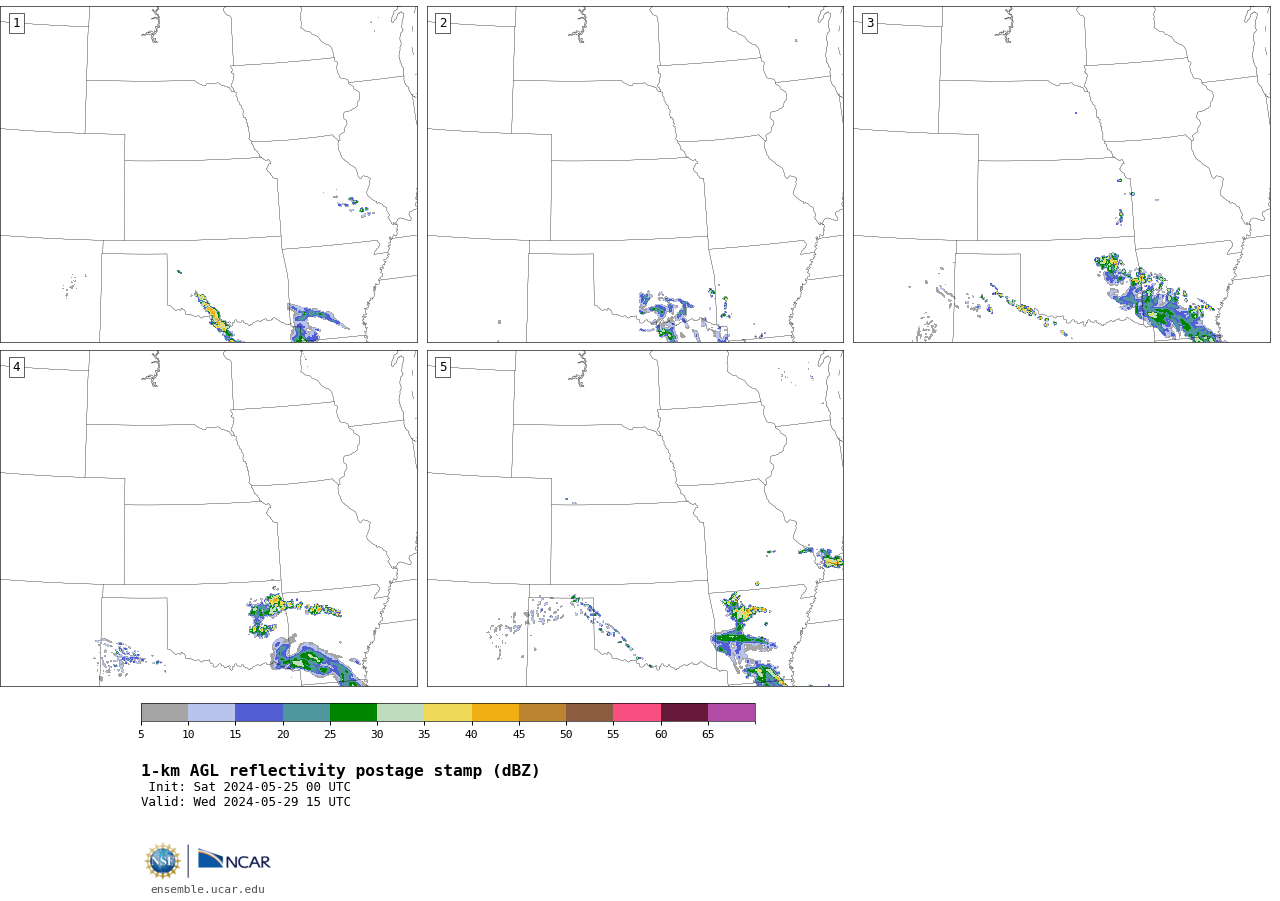Click the panel number label 2
This screenshot has height=901, width=1280.
[443, 23]
